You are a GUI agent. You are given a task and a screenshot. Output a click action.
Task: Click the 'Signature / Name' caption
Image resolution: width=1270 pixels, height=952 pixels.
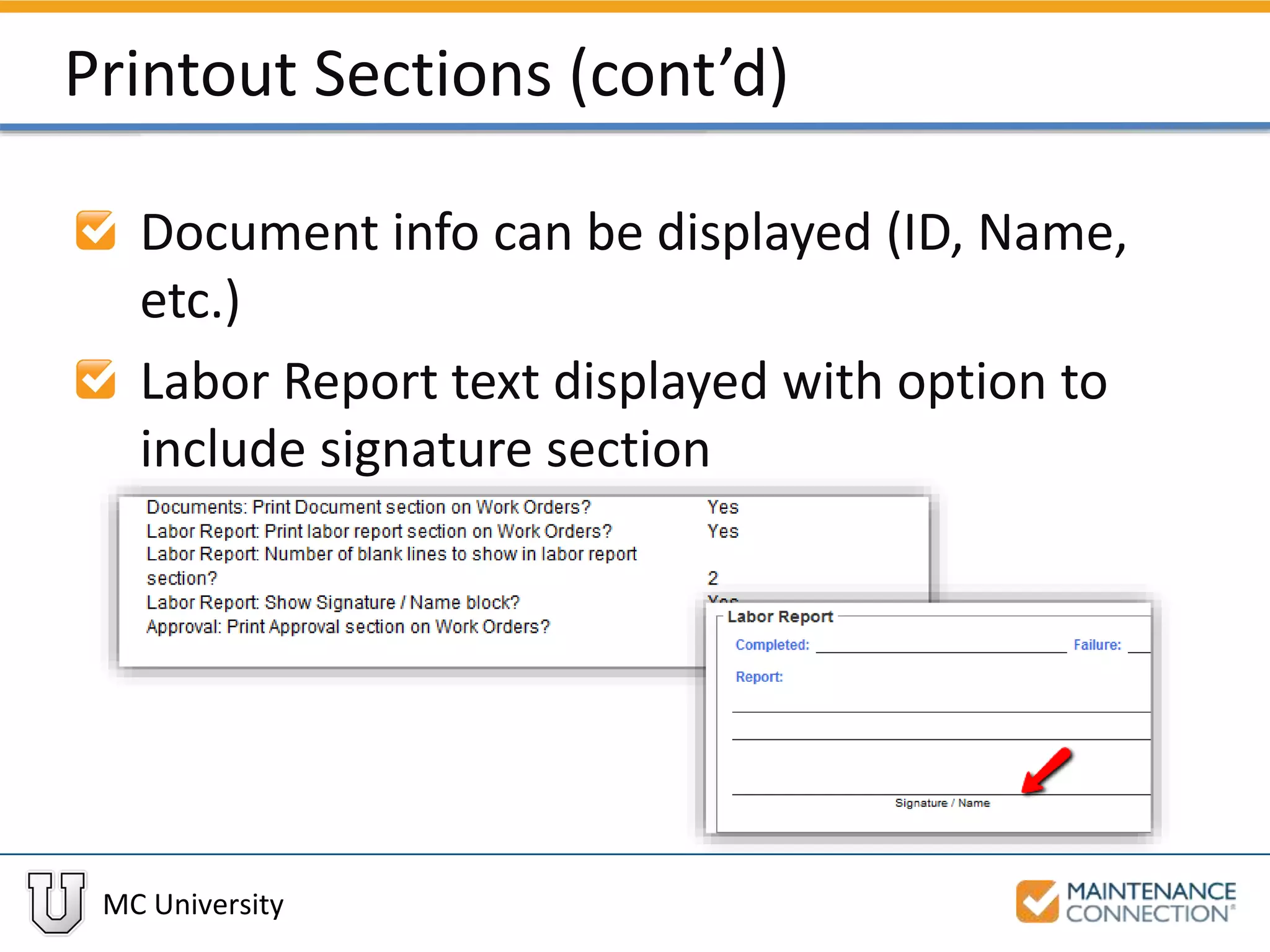942,803
